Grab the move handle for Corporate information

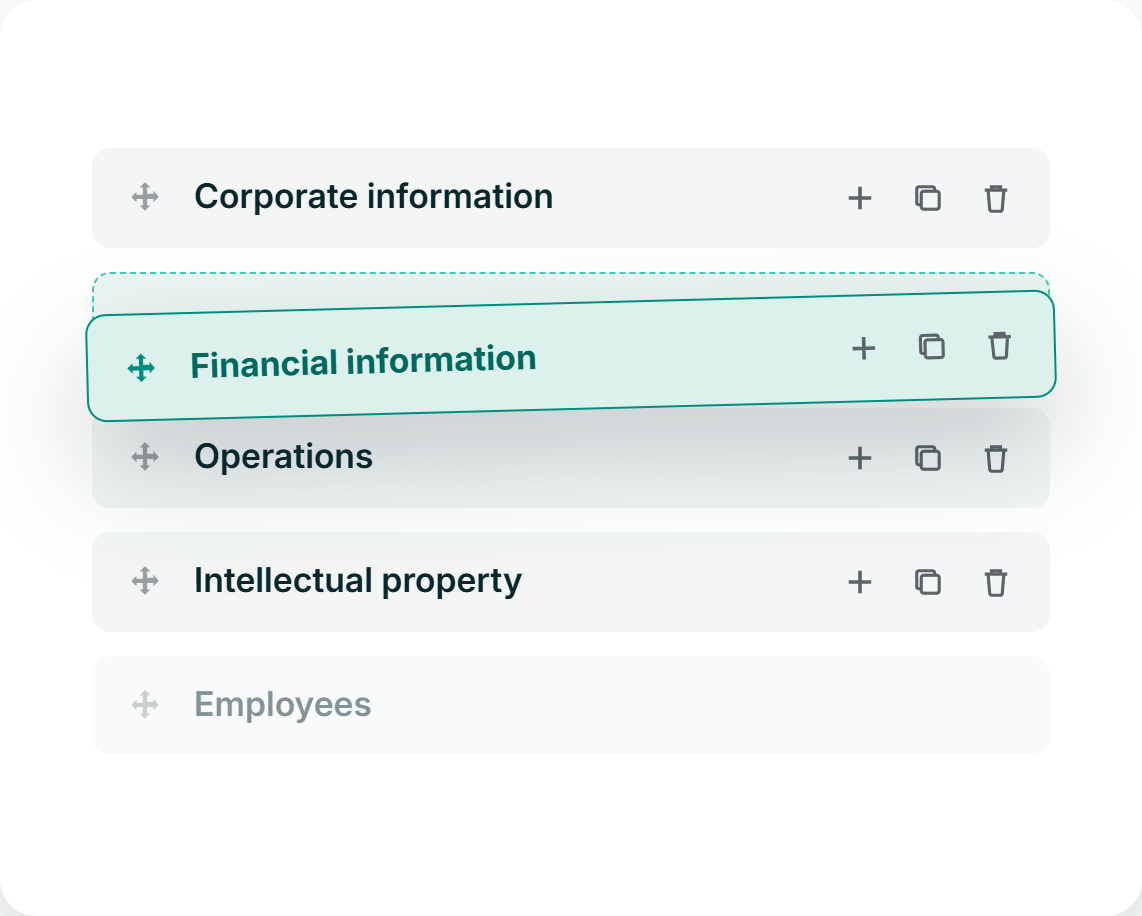[145, 197]
